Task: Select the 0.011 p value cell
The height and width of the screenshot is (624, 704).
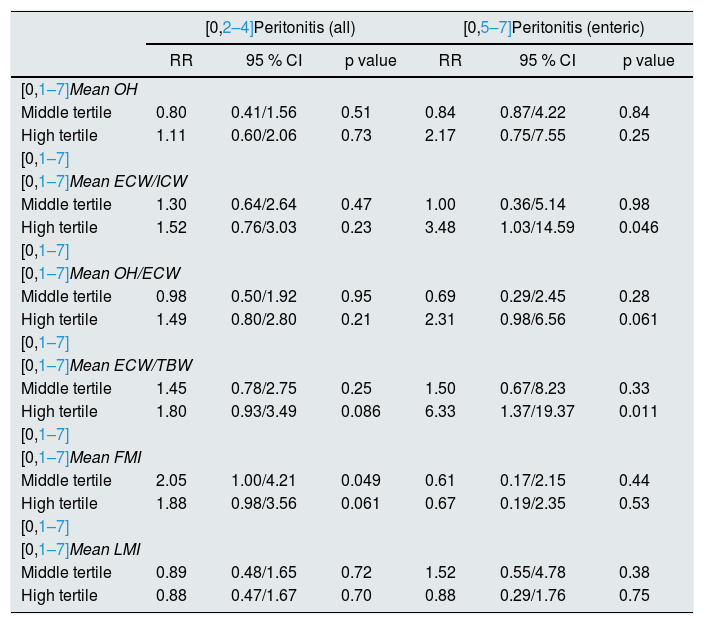Action: coord(638,411)
